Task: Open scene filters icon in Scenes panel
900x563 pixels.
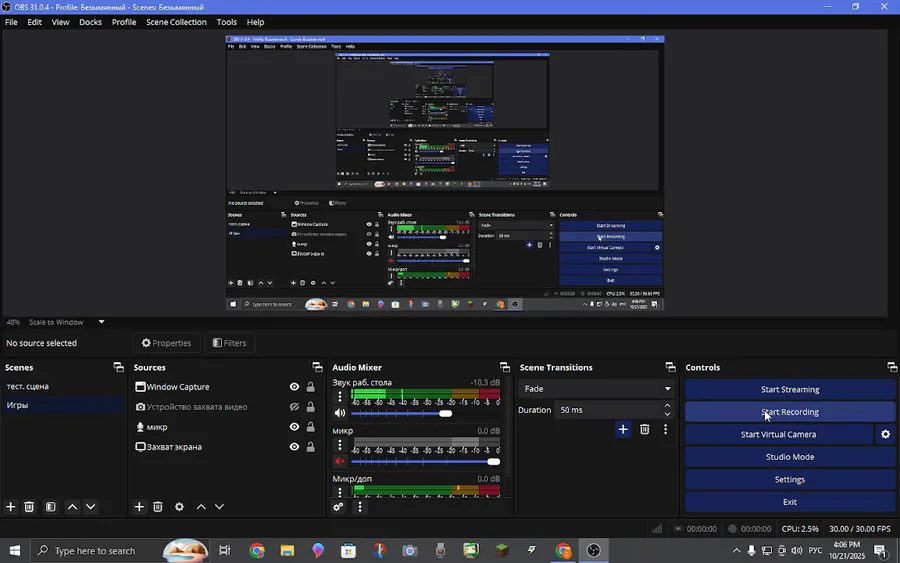Action: click(51, 507)
